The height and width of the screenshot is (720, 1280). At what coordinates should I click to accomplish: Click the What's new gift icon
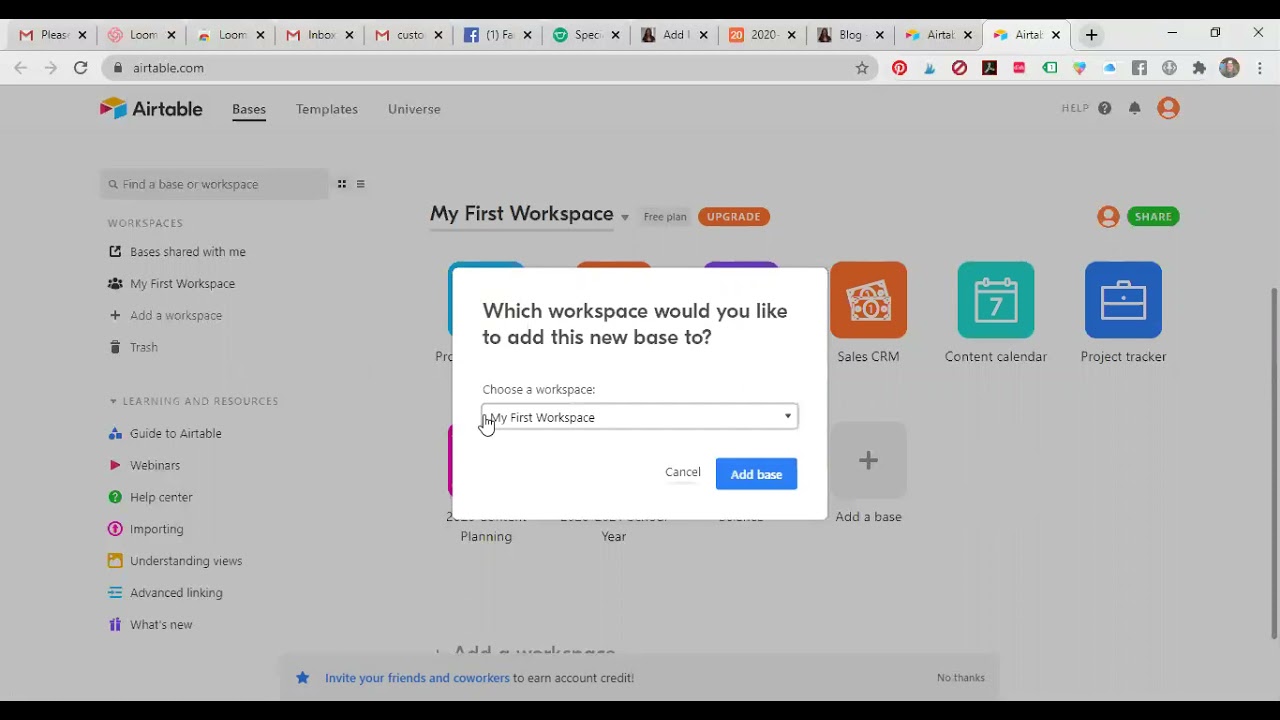[x=115, y=625]
